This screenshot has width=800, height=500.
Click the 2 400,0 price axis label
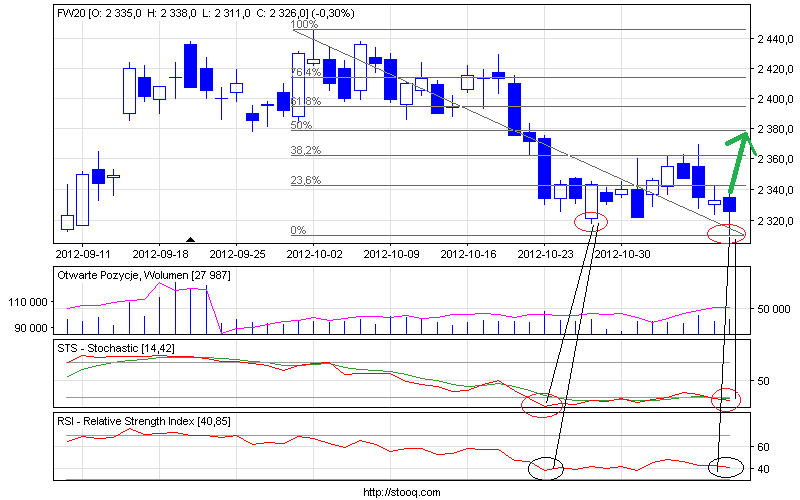pos(775,99)
